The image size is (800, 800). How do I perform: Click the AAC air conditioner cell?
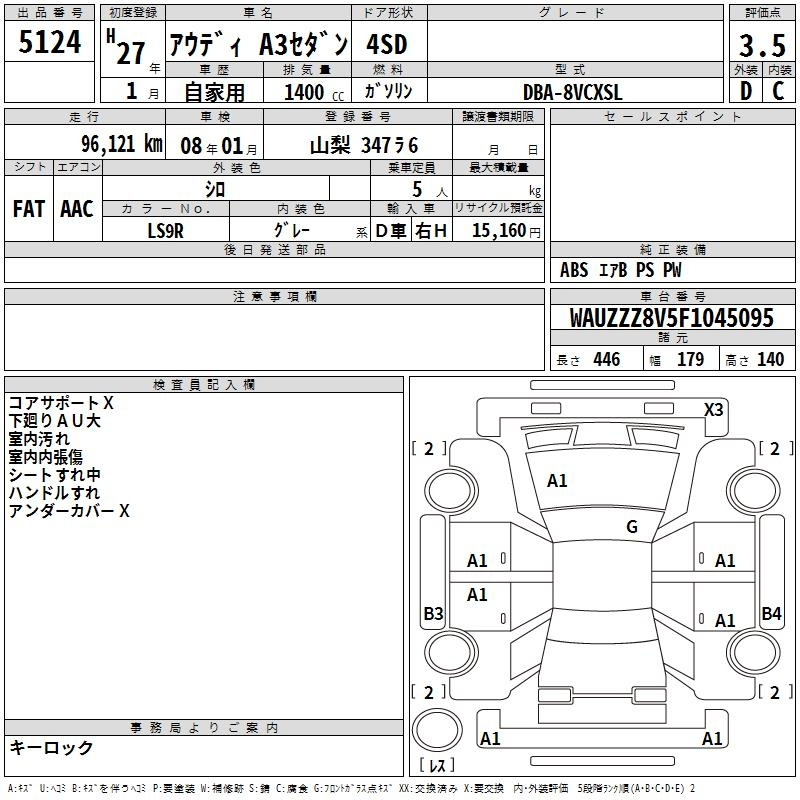click(x=77, y=208)
